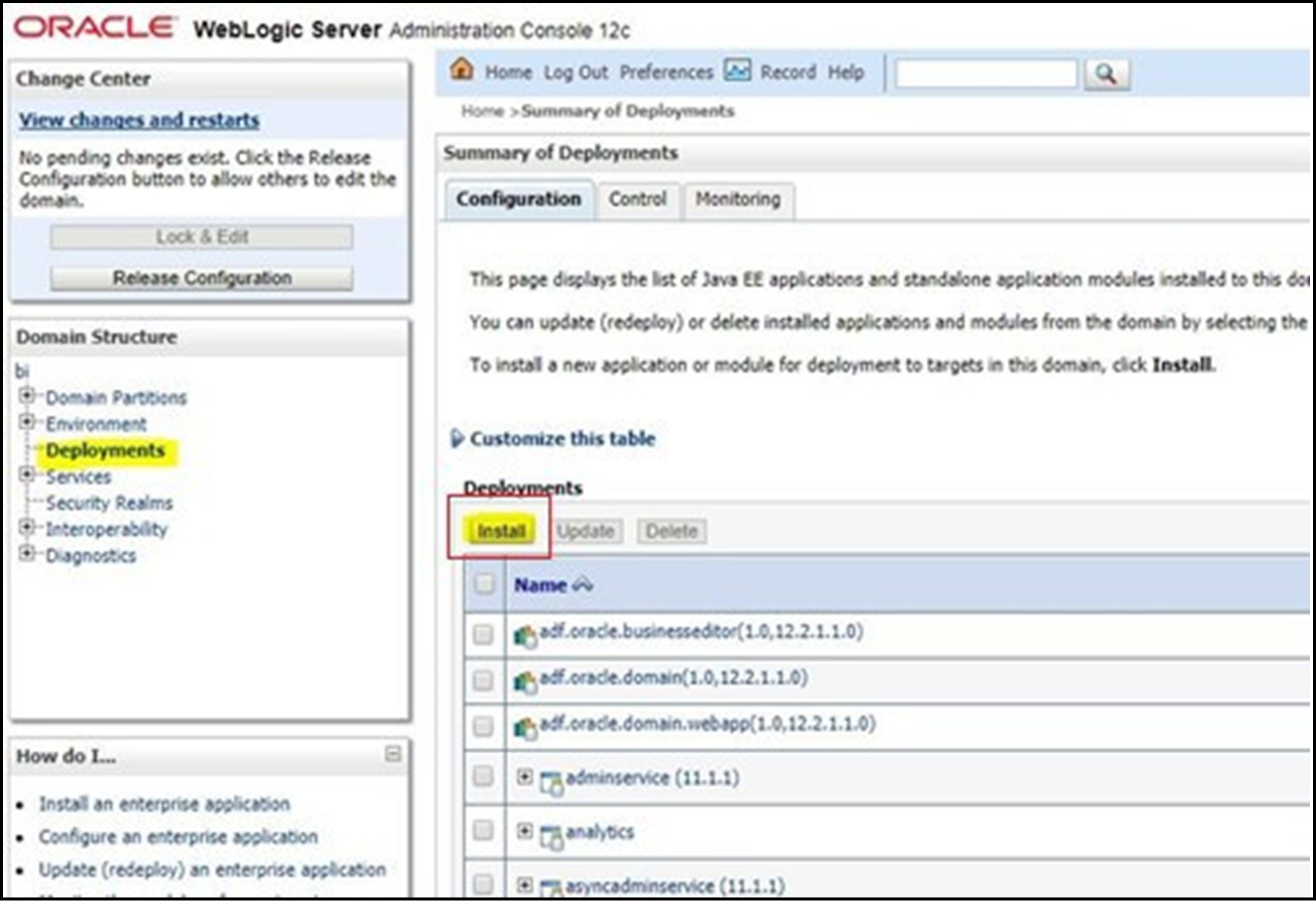
Task: Open View changes and restarts link
Action: click(x=139, y=120)
